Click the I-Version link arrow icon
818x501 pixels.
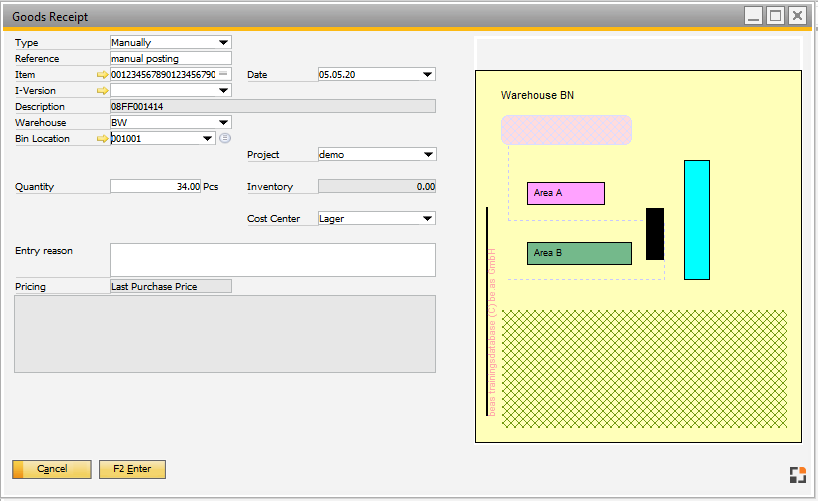[102, 91]
